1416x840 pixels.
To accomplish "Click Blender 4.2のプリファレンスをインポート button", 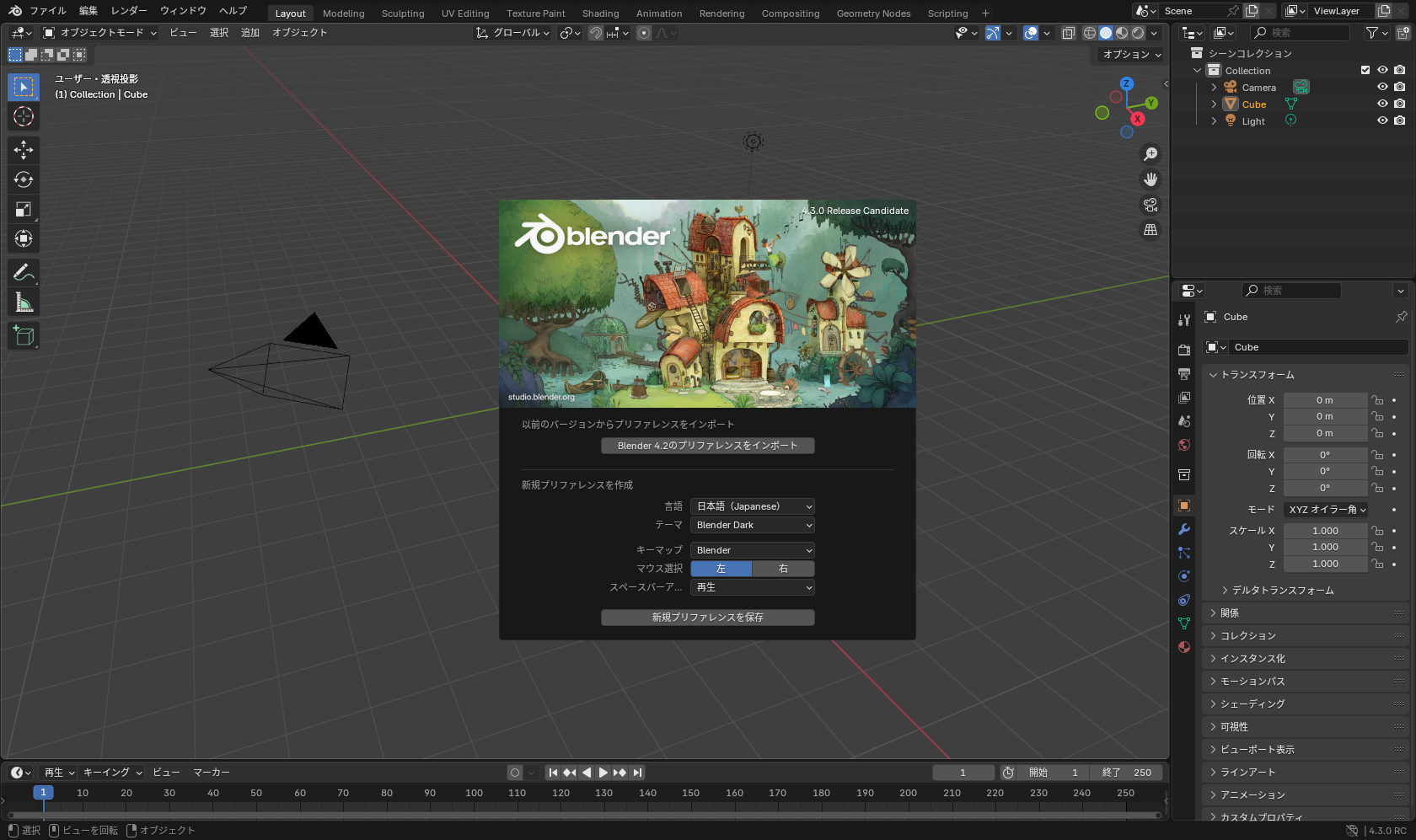I will click(707, 445).
